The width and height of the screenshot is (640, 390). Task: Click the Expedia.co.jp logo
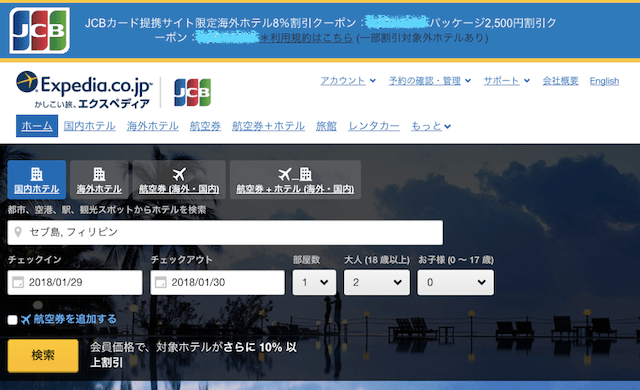84,90
